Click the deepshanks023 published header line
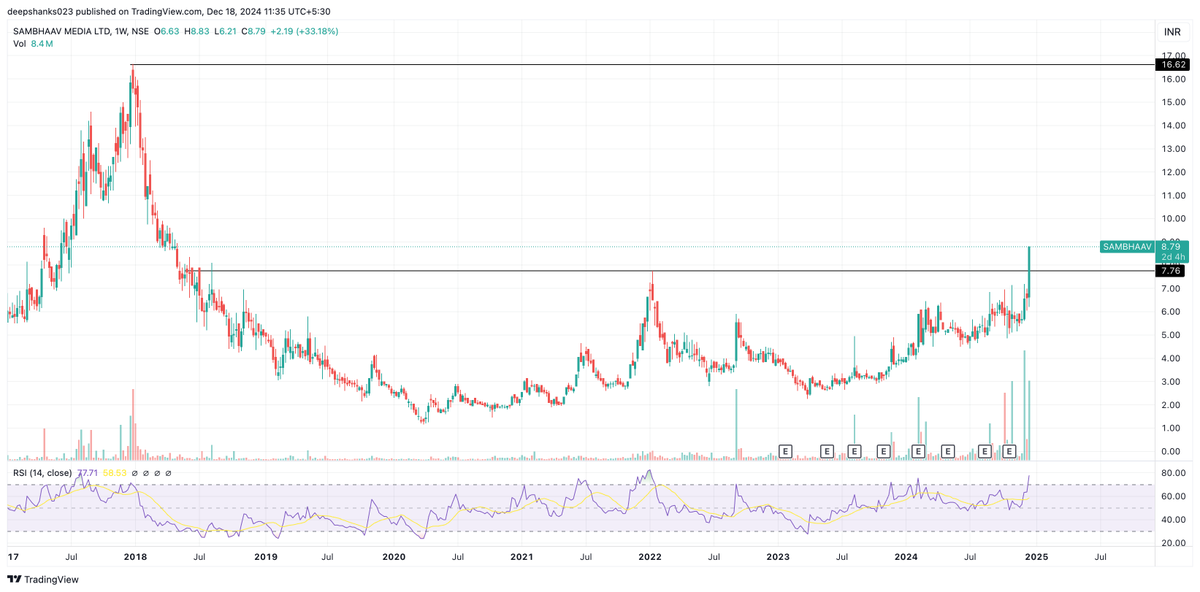Viewport: 1200px width, 592px height. pos(169,12)
